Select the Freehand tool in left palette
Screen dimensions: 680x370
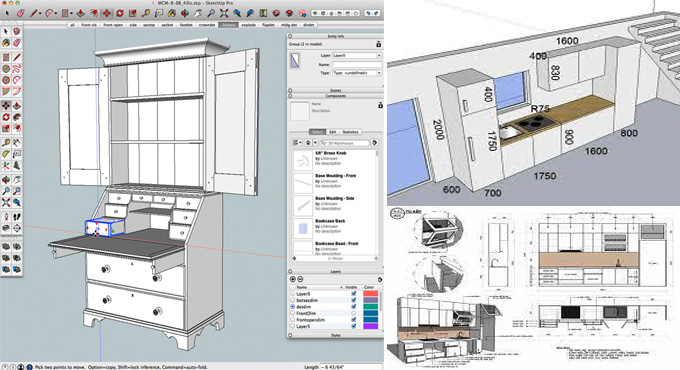pyautogui.click(x=16, y=69)
